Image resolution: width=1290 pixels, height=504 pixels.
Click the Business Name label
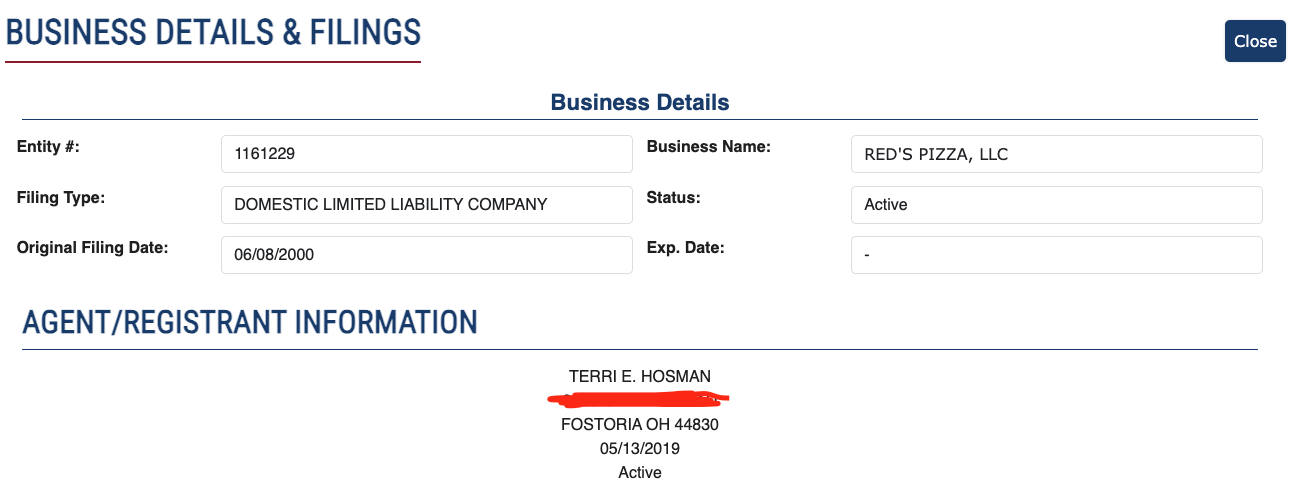click(709, 147)
